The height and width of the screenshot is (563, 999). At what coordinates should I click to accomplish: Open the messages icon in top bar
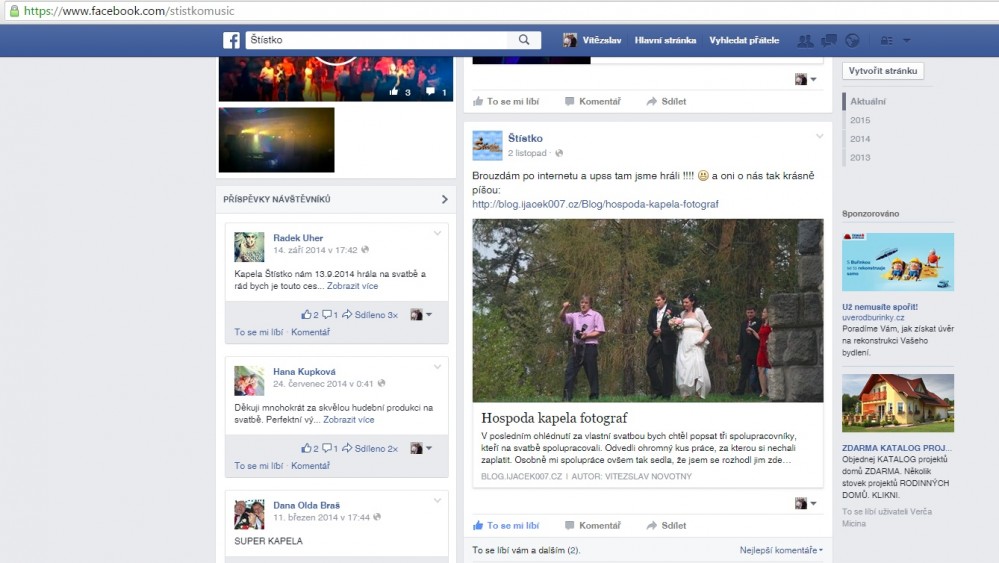click(x=828, y=41)
